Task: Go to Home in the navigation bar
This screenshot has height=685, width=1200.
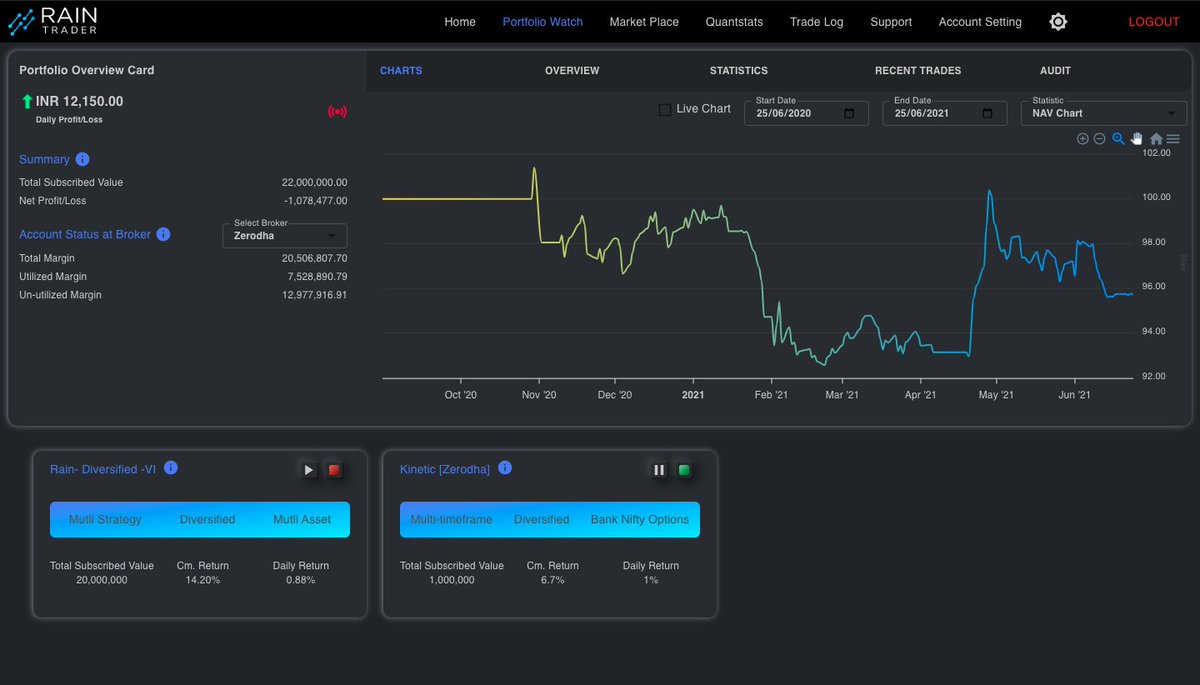Action: tap(460, 22)
